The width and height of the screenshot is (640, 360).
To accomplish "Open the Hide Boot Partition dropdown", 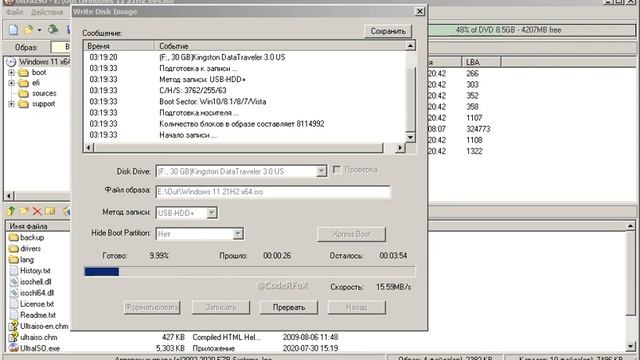I will point(238,234).
